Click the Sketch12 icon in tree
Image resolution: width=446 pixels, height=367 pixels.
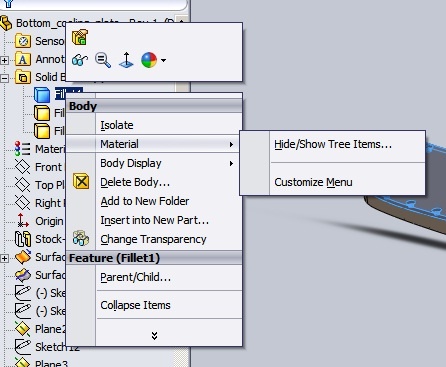(23, 347)
